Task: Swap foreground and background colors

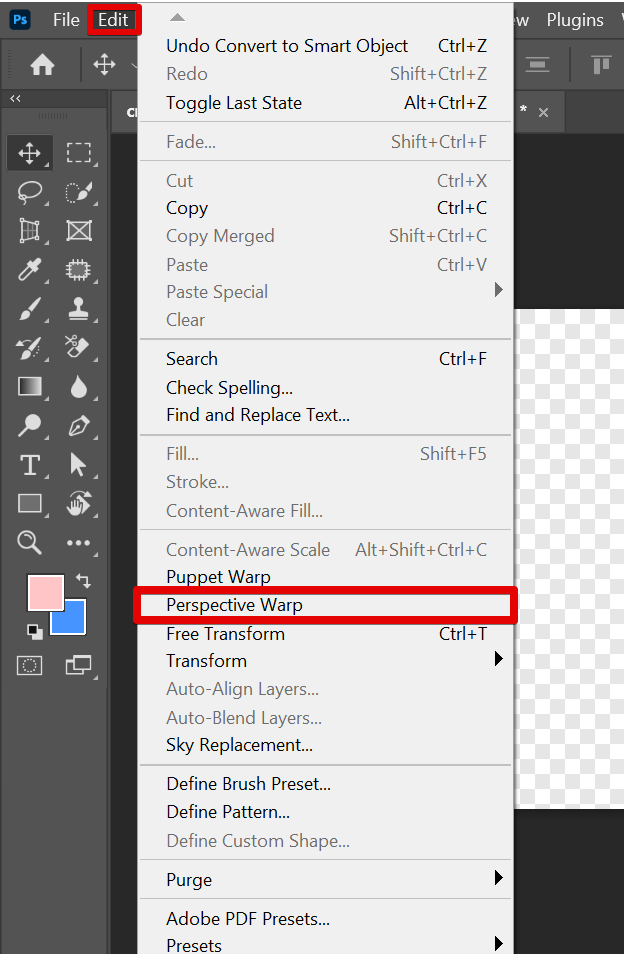Action: click(83, 580)
